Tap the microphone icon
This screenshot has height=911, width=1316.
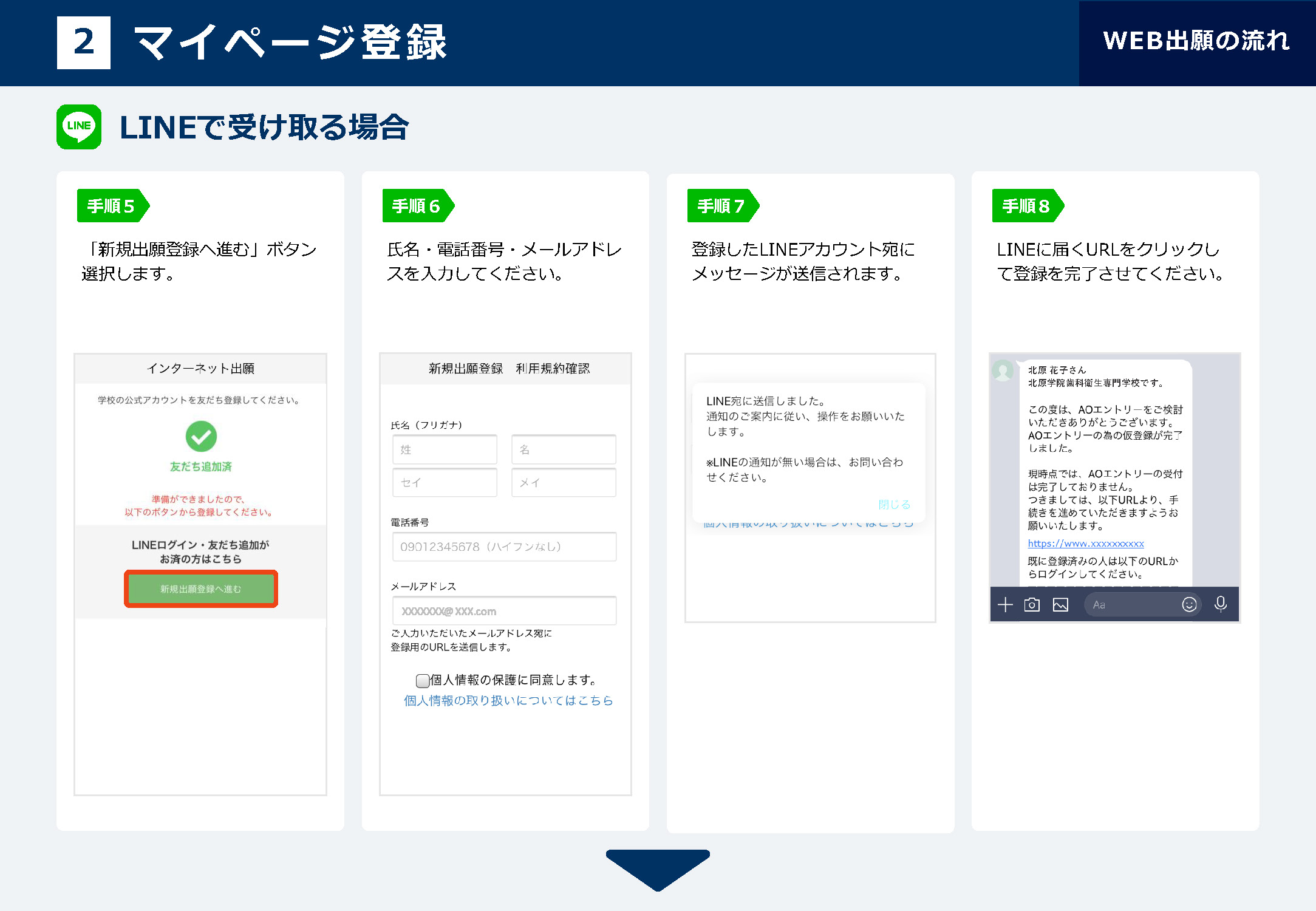[x=1220, y=604]
